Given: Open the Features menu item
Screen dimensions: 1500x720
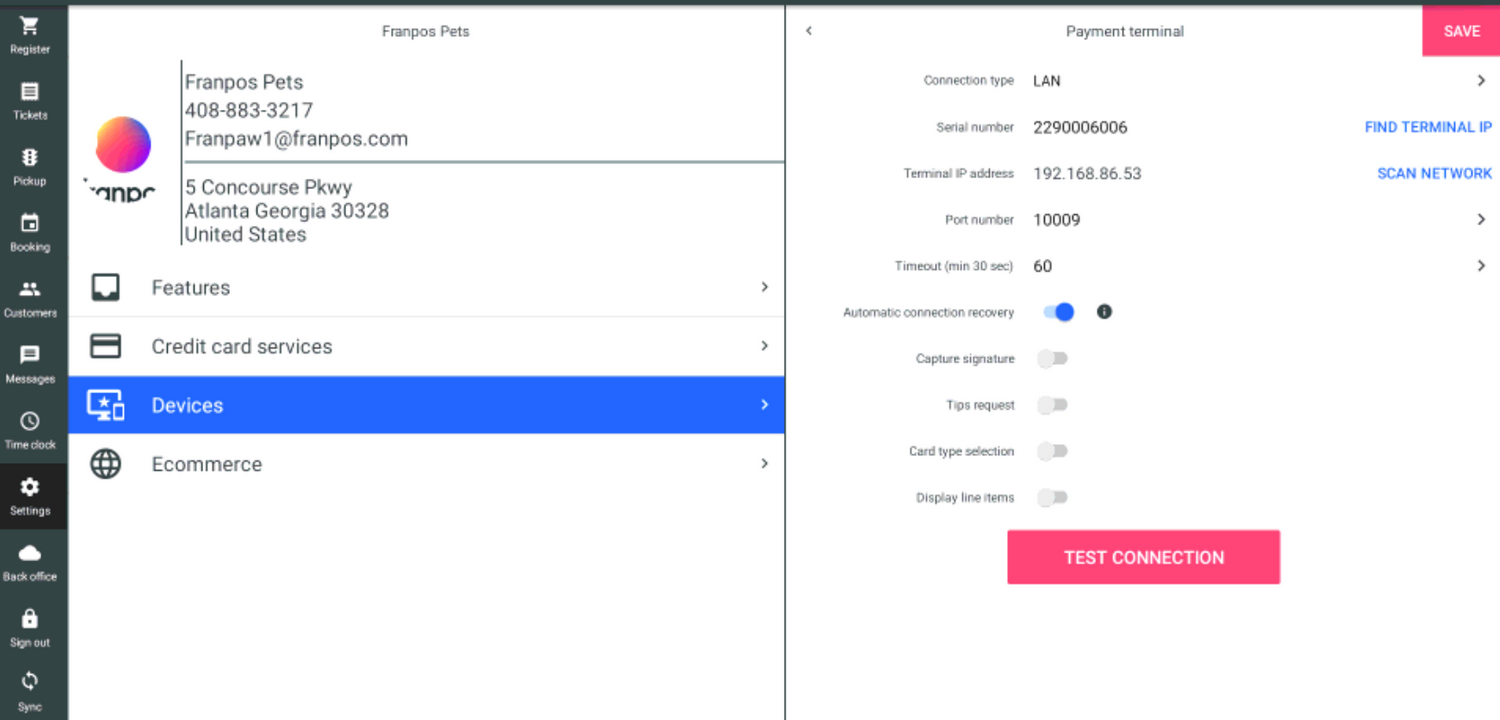Looking at the screenshot, I should click(426, 288).
